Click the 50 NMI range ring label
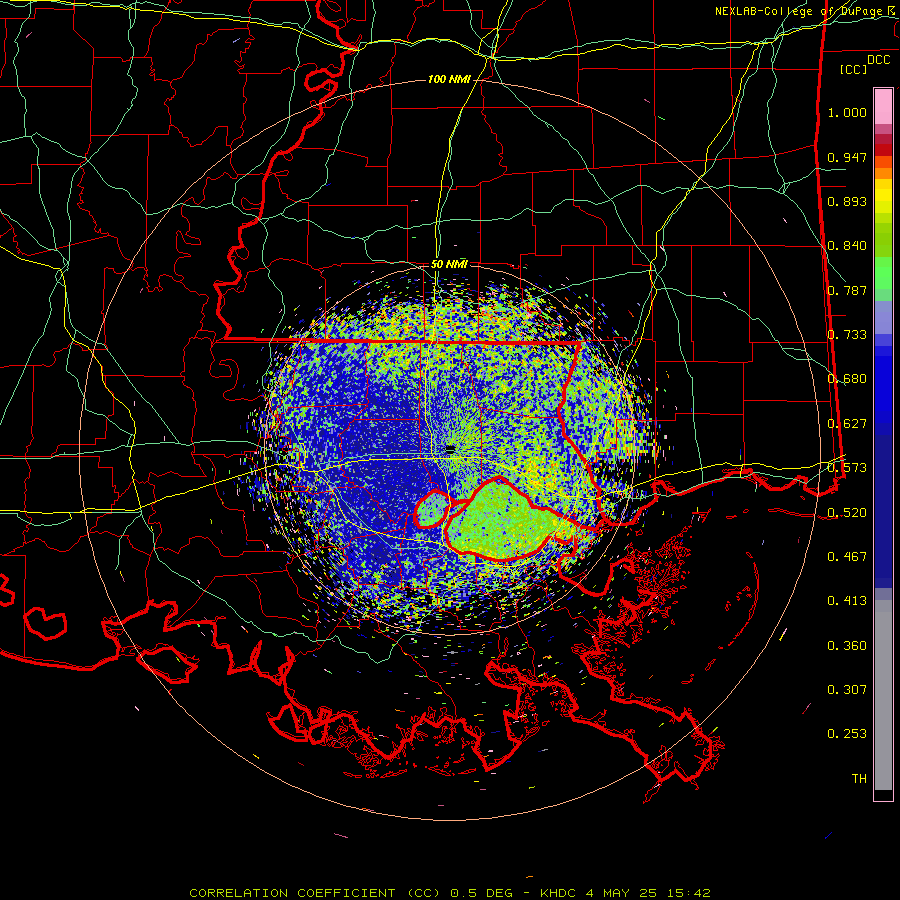 [x=449, y=264]
